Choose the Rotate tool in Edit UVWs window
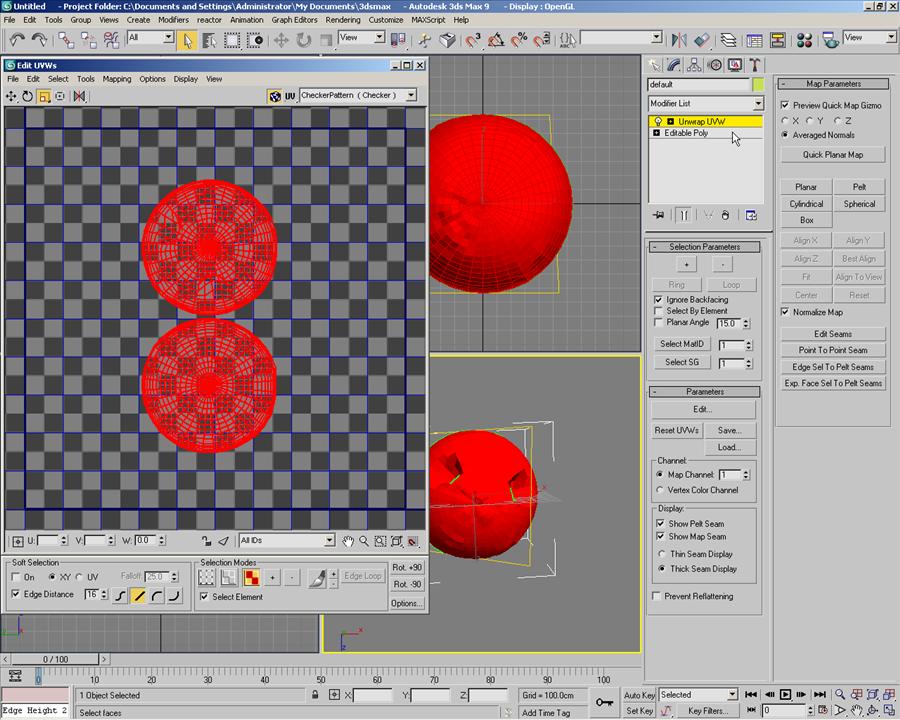 28,96
